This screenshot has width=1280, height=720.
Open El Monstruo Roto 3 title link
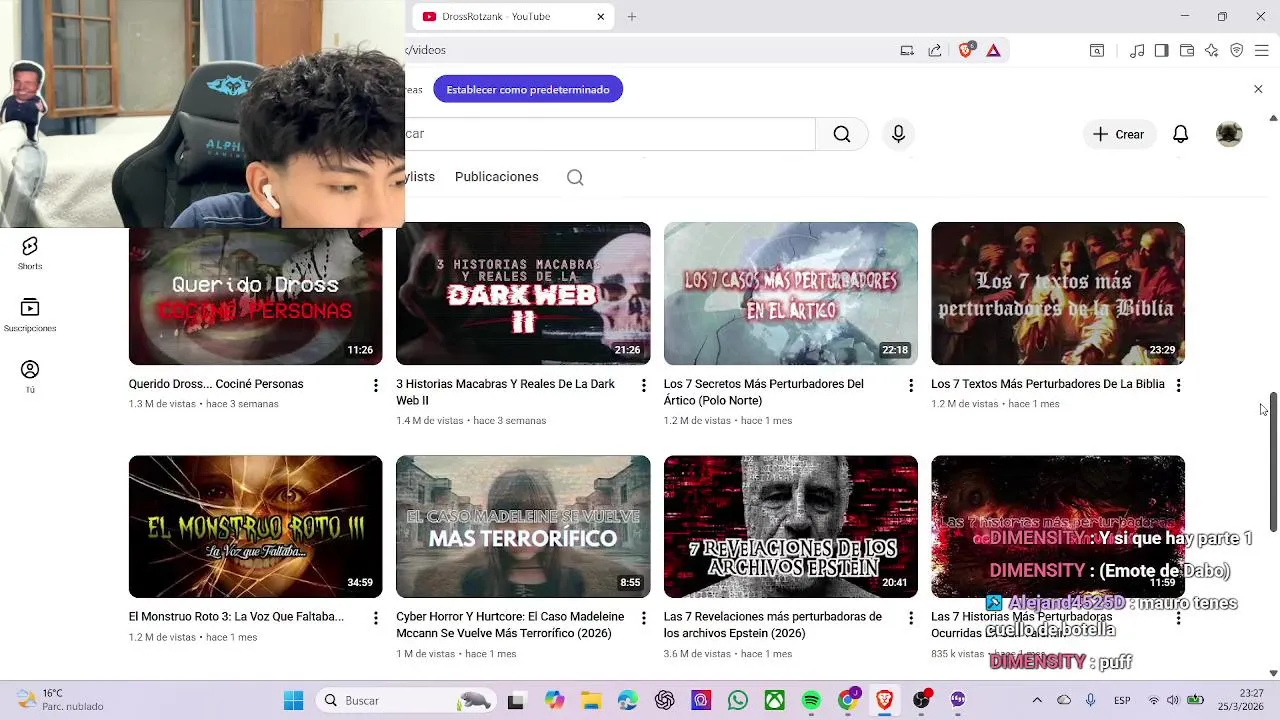pyautogui.click(x=236, y=617)
